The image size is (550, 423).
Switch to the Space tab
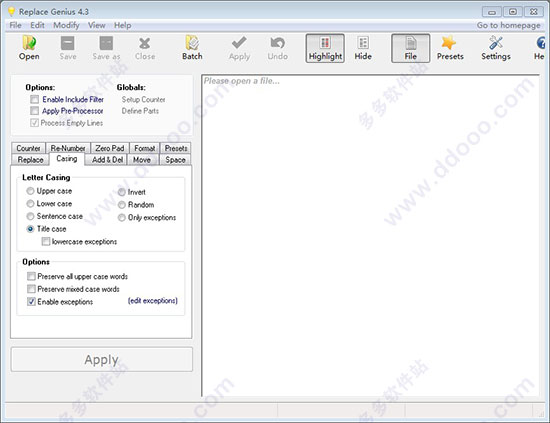coord(175,160)
